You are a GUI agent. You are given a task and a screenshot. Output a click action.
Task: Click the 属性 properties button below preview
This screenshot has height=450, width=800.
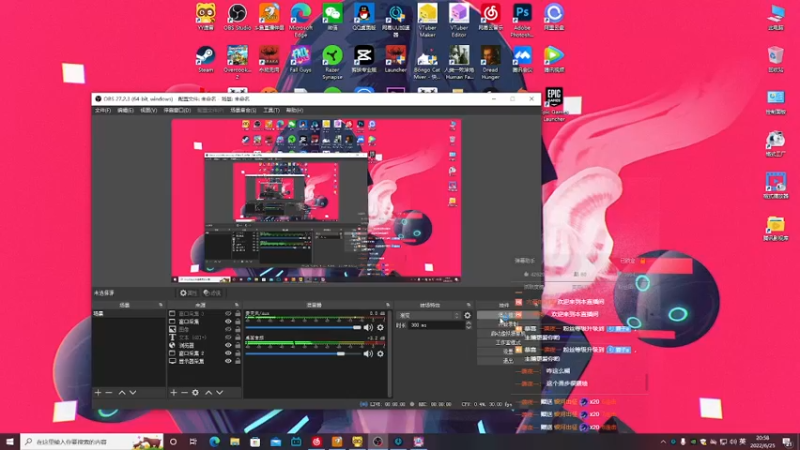pos(187,293)
